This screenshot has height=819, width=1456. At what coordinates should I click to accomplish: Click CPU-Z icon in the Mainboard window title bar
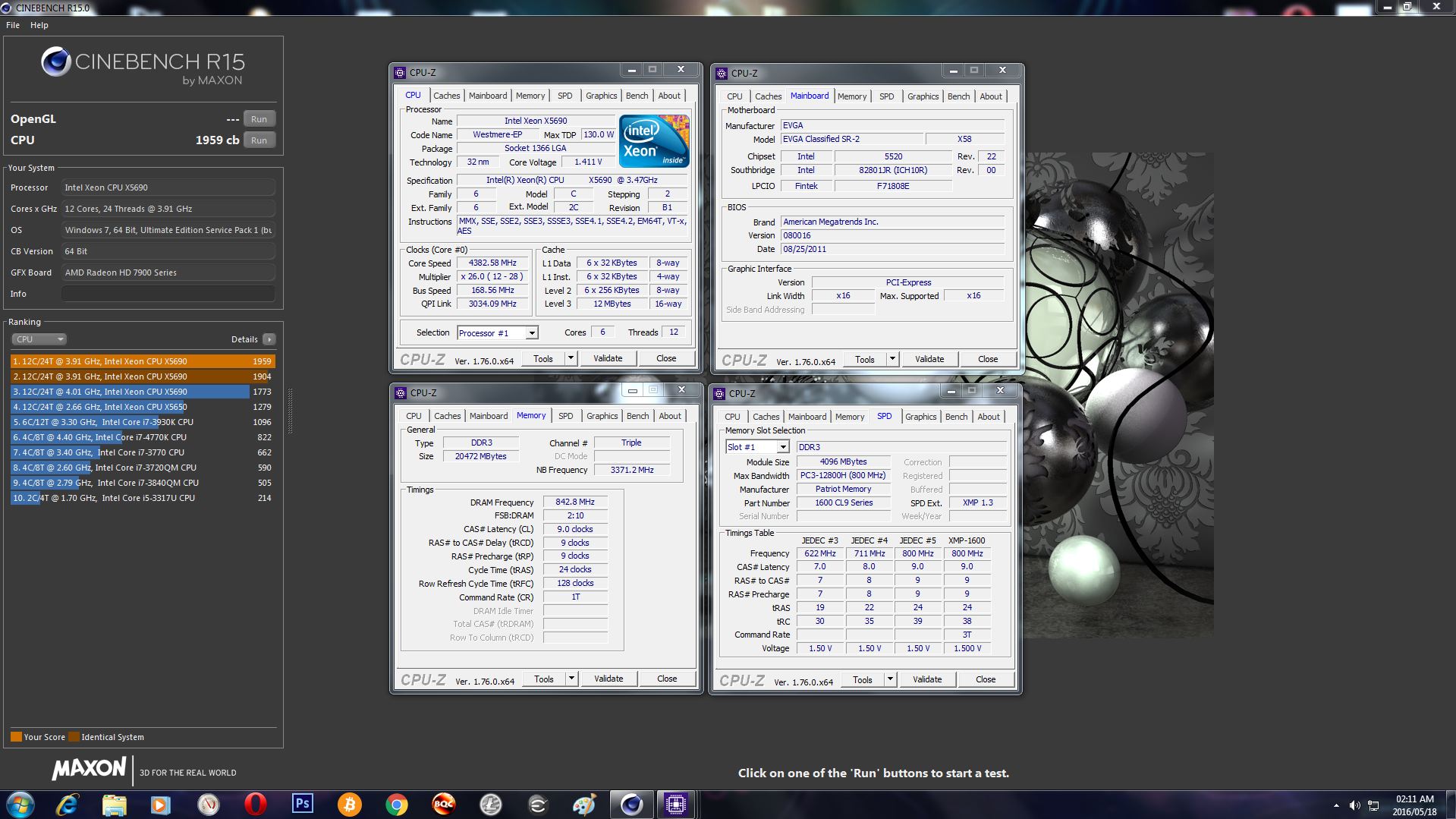click(722, 74)
